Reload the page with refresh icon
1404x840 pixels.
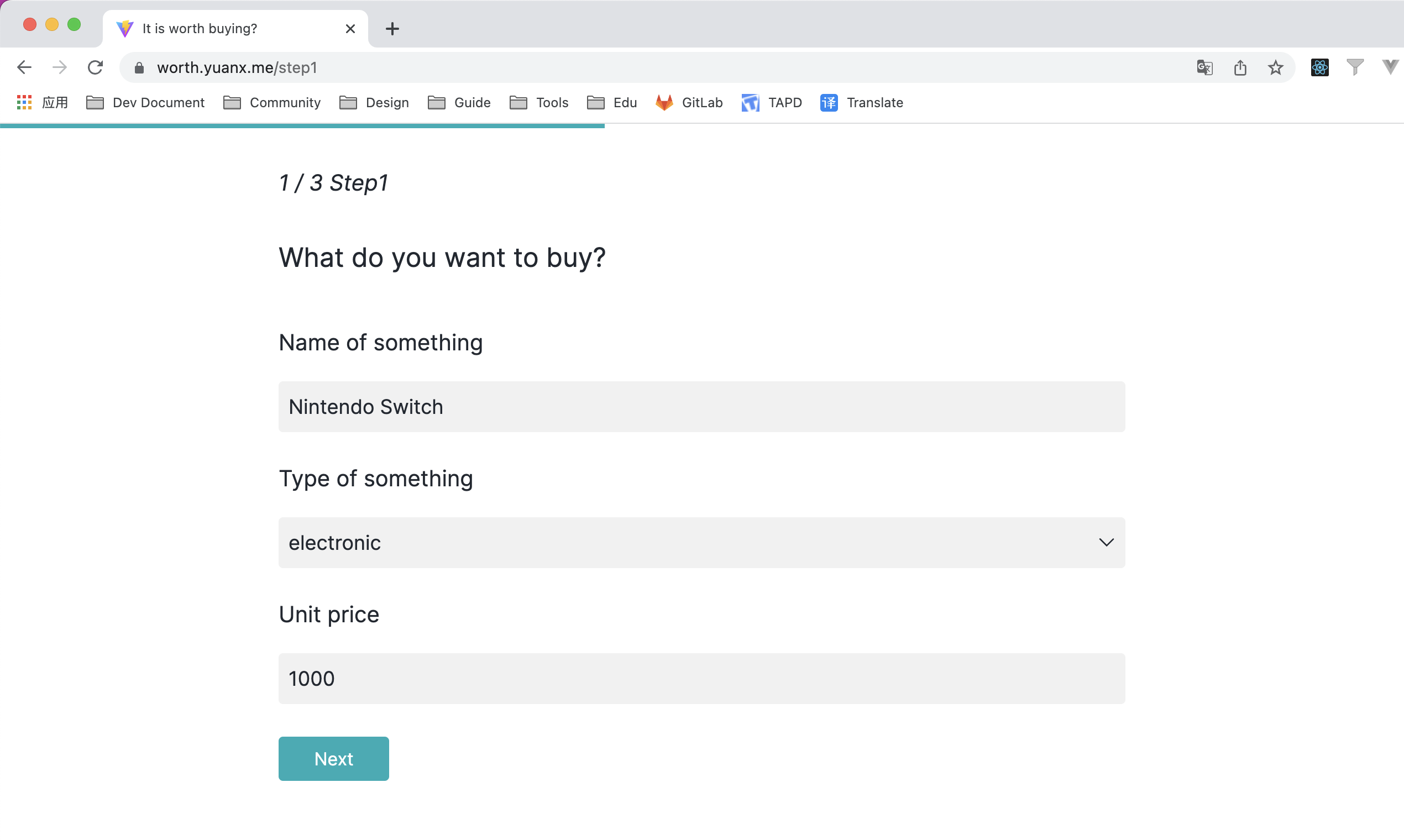(95, 68)
